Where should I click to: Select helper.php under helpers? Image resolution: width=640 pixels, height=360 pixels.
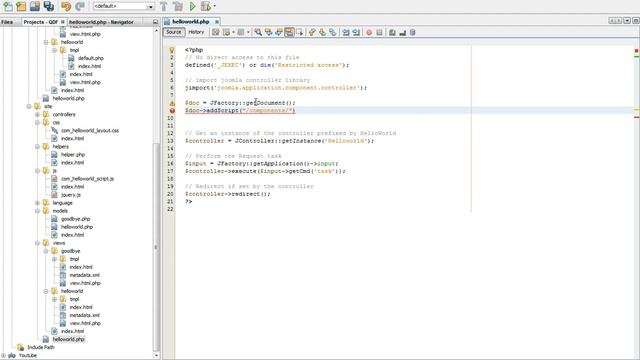[73, 155]
